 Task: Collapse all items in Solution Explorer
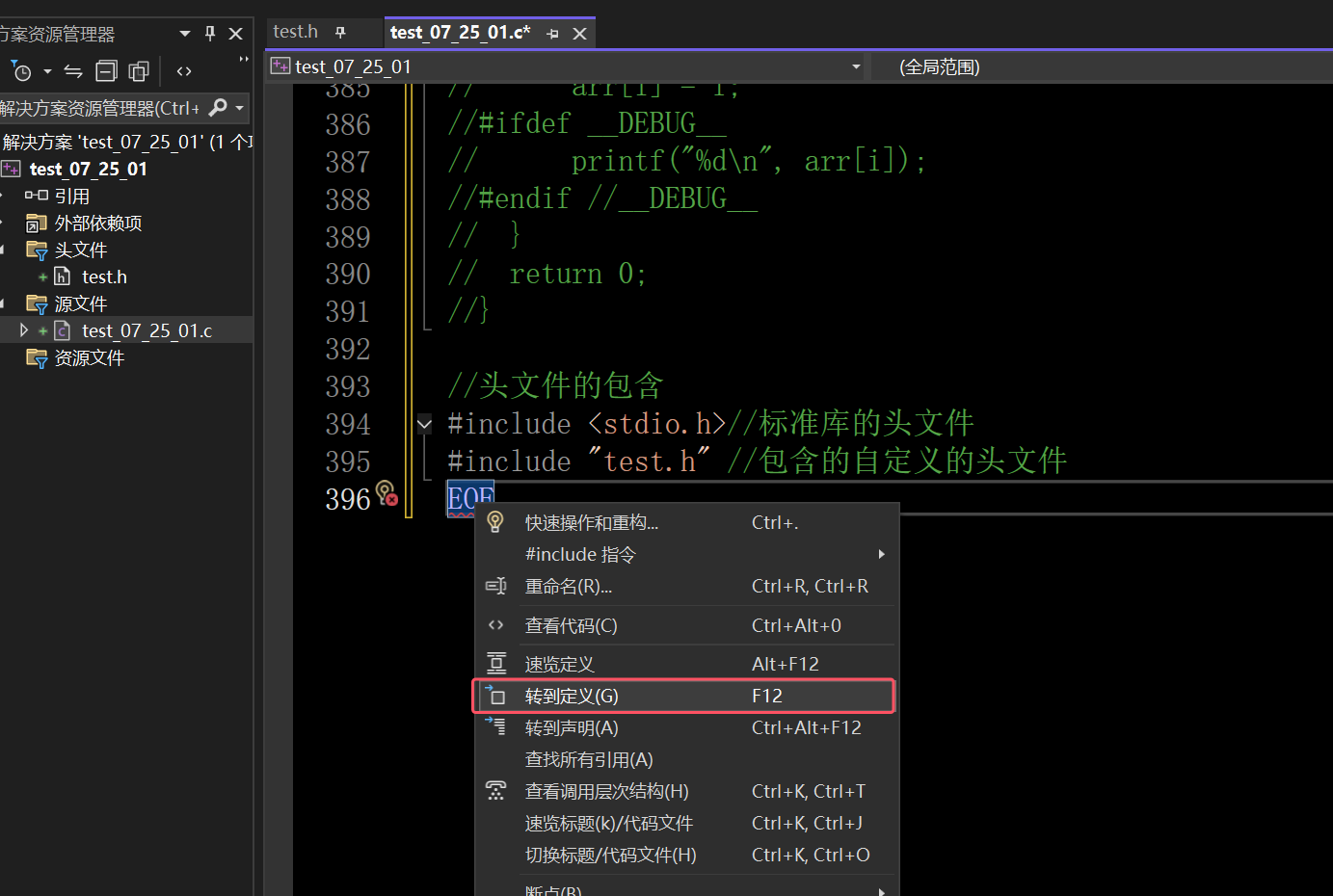pos(106,71)
